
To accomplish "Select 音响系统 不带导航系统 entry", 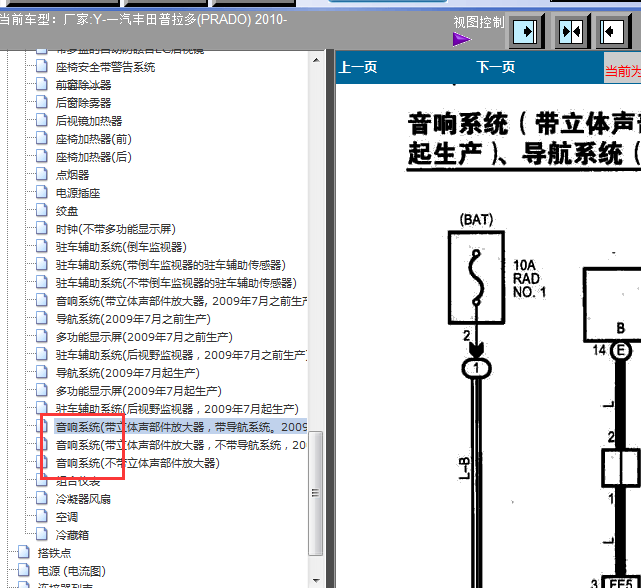I will (182, 445).
